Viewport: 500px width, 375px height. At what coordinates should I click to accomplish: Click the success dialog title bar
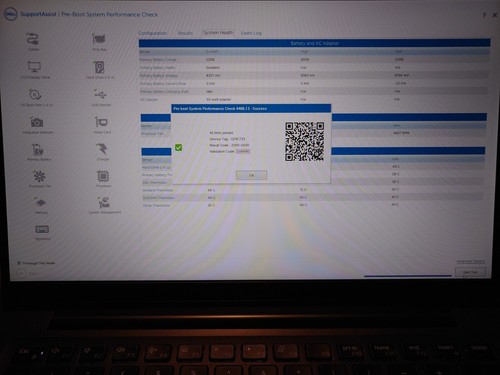tap(251, 108)
